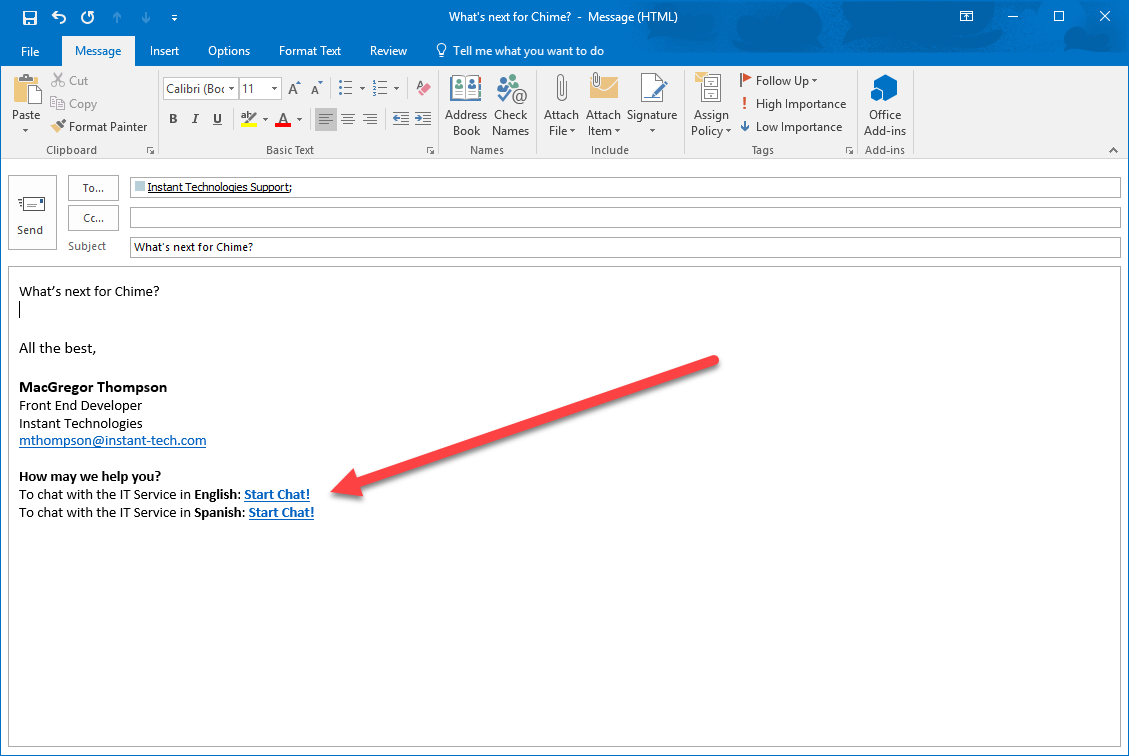Open bullet list style dropdown arrow
This screenshot has width=1129, height=756.
(362, 89)
